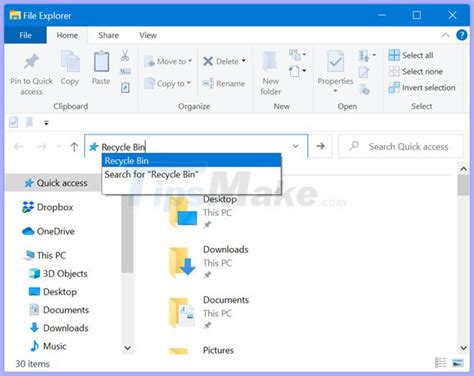
Task: Click Select all
Action: coord(411,55)
